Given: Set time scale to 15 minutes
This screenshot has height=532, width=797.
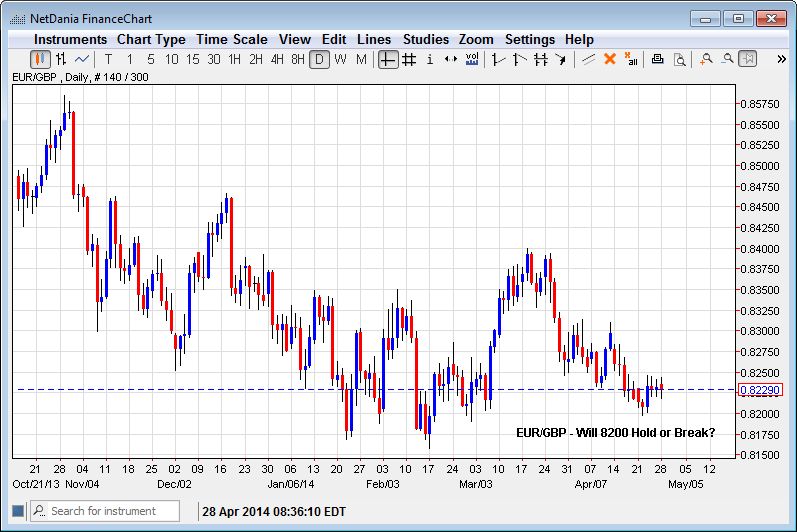Looking at the screenshot, I should (193, 59).
